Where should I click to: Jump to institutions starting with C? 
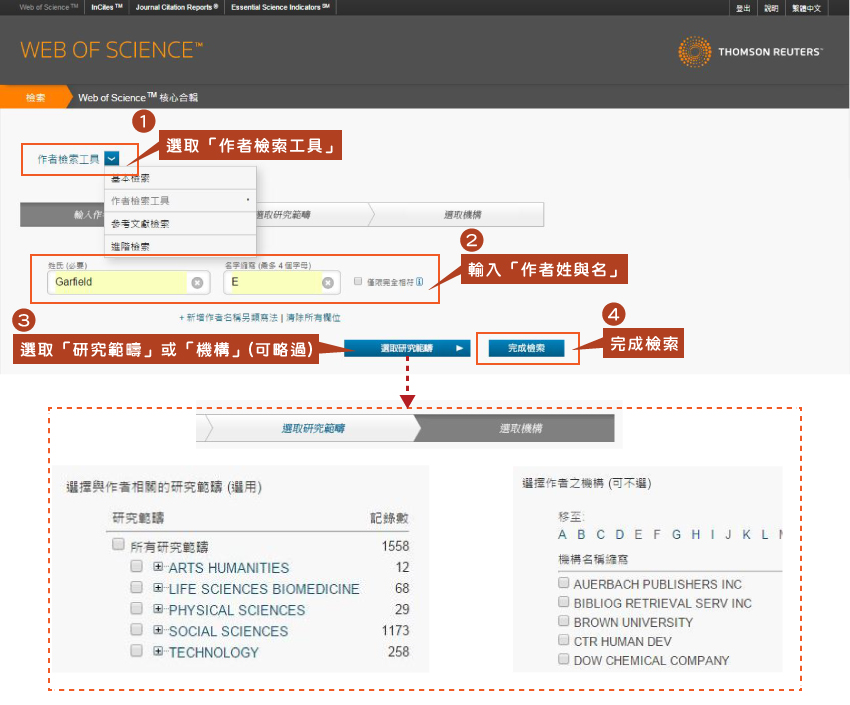tap(601, 534)
